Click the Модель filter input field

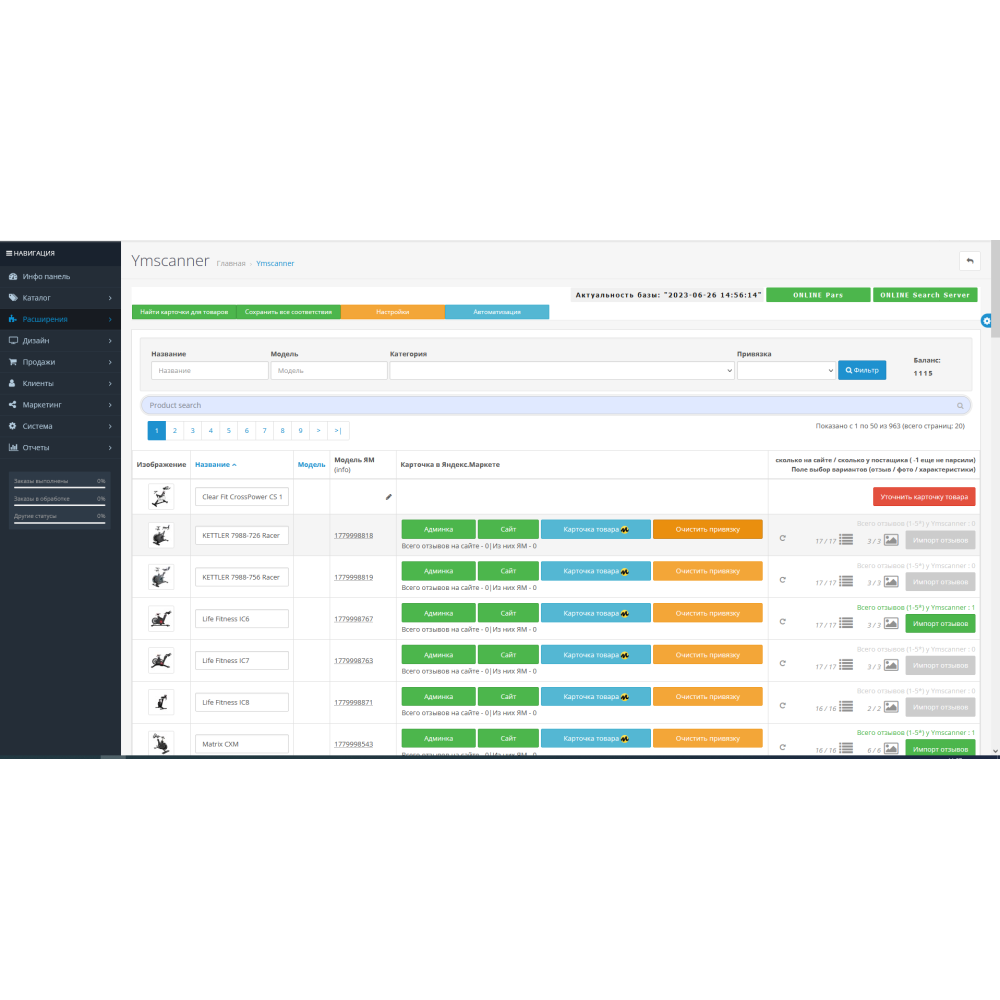(328, 370)
